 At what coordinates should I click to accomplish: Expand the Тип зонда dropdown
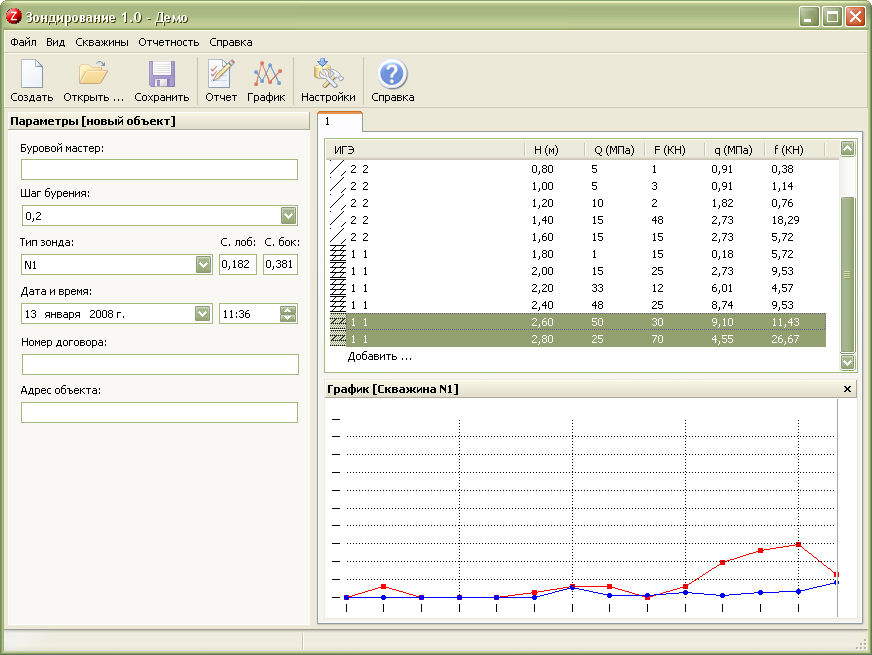click(x=203, y=265)
